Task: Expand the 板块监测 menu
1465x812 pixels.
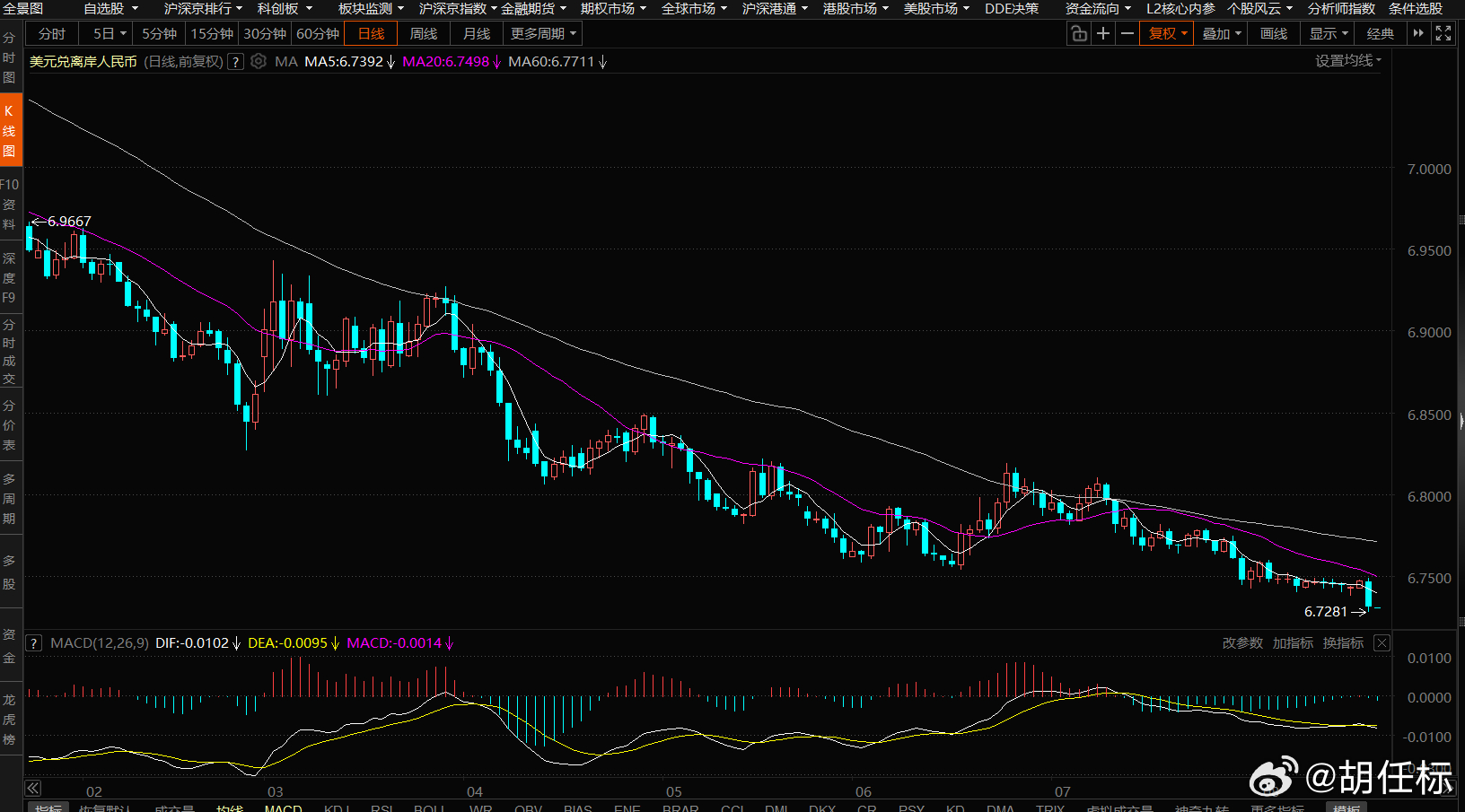Action: click(371, 9)
